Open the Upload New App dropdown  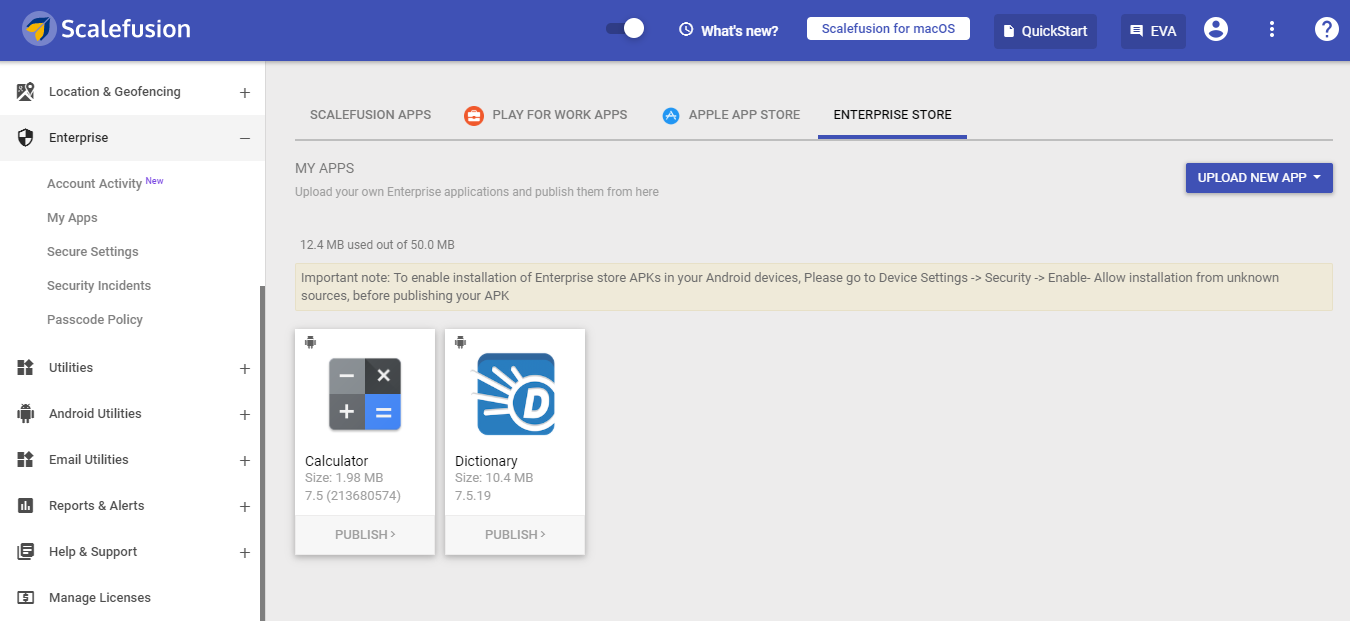point(1259,178)
